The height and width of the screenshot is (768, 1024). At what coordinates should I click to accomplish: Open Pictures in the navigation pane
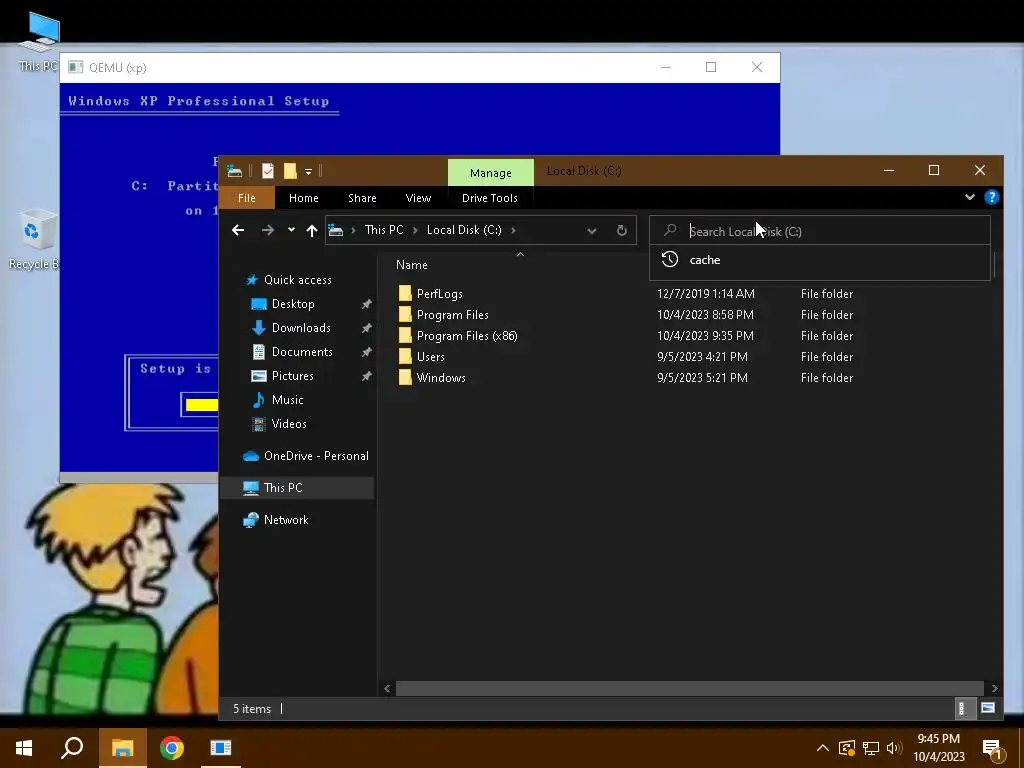click(293, 376)
